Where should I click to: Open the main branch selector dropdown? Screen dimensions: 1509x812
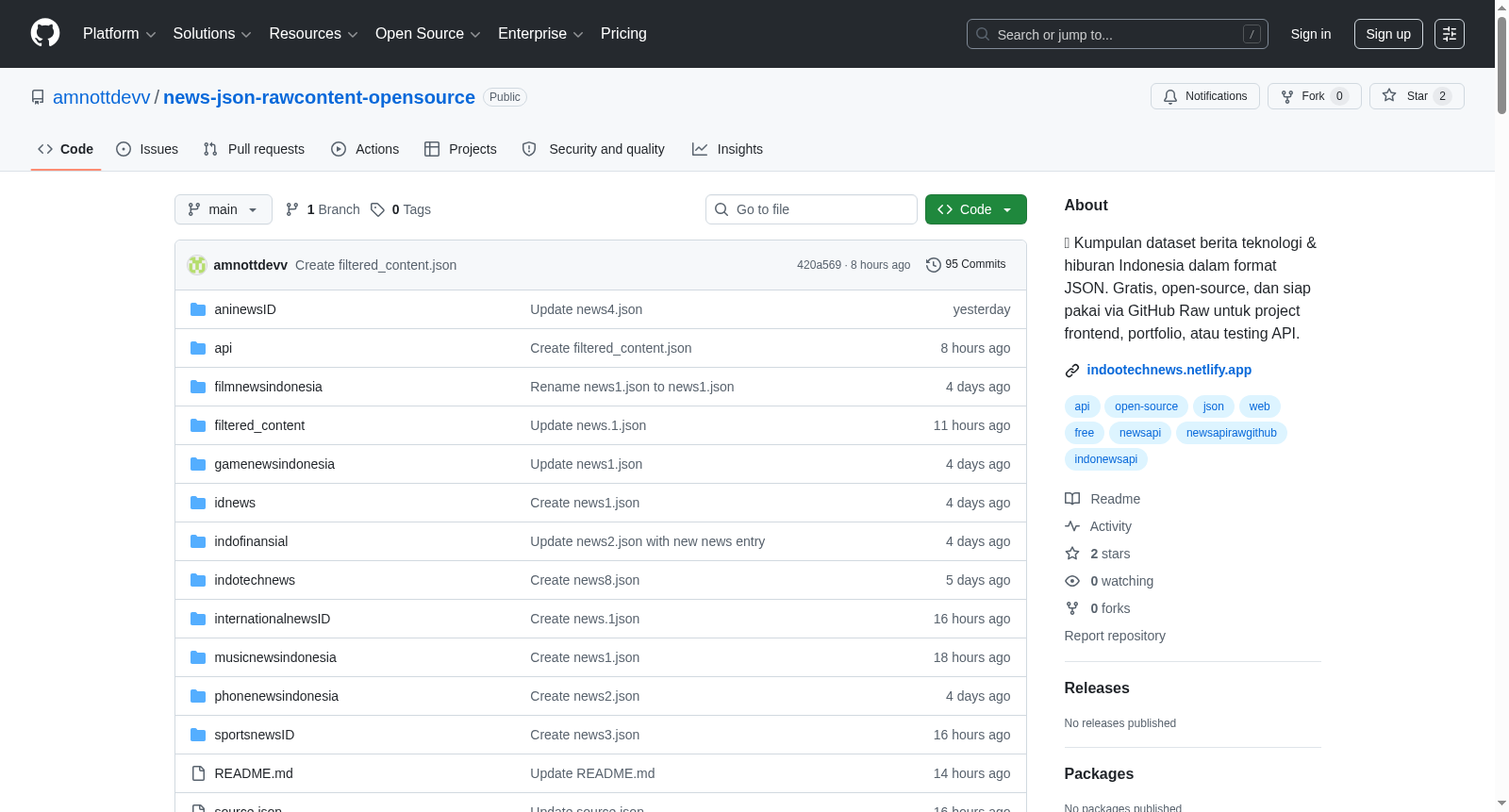tap(224, 209)
